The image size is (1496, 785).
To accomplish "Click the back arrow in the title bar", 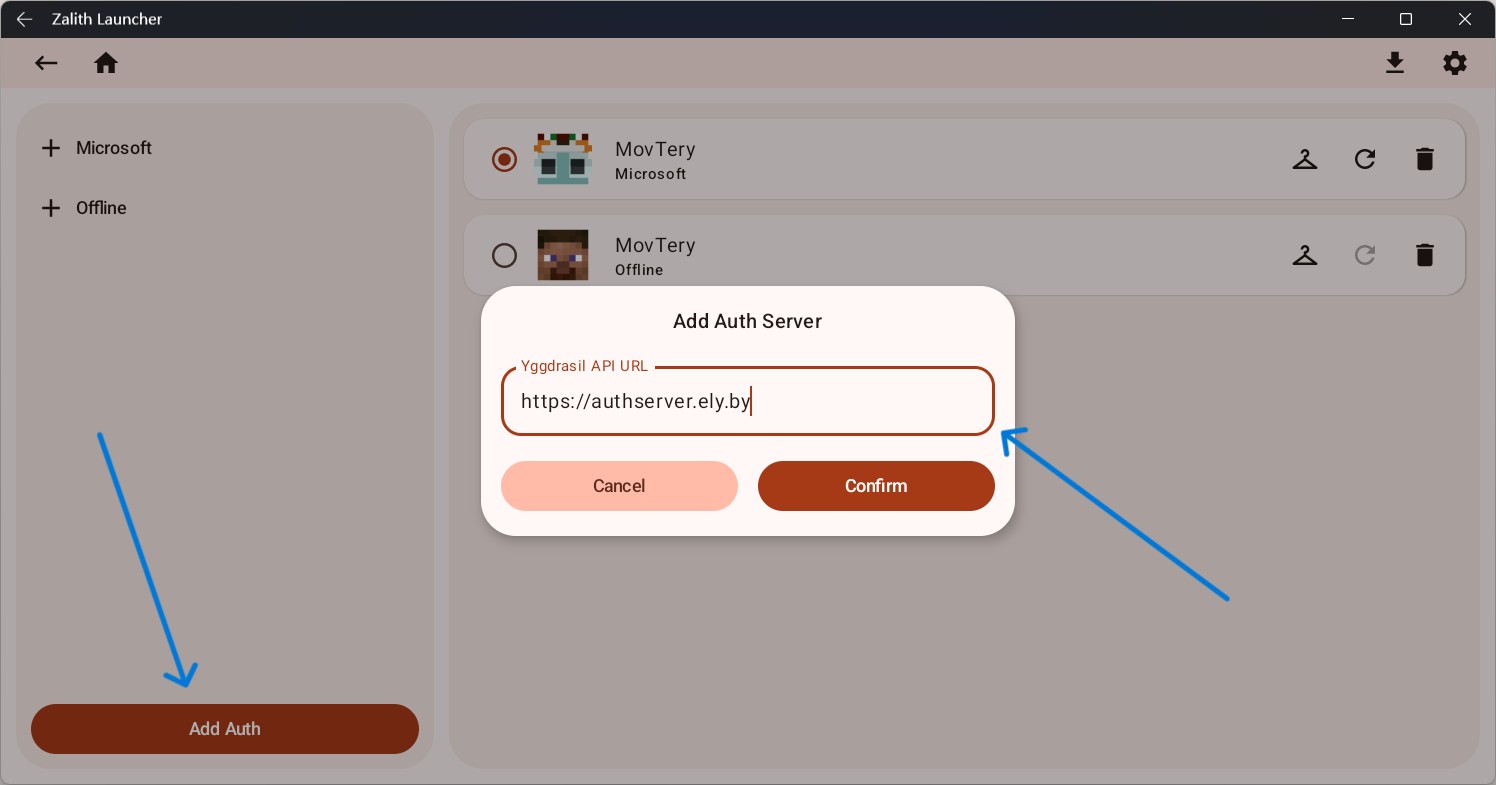I will tap(24, 18).
